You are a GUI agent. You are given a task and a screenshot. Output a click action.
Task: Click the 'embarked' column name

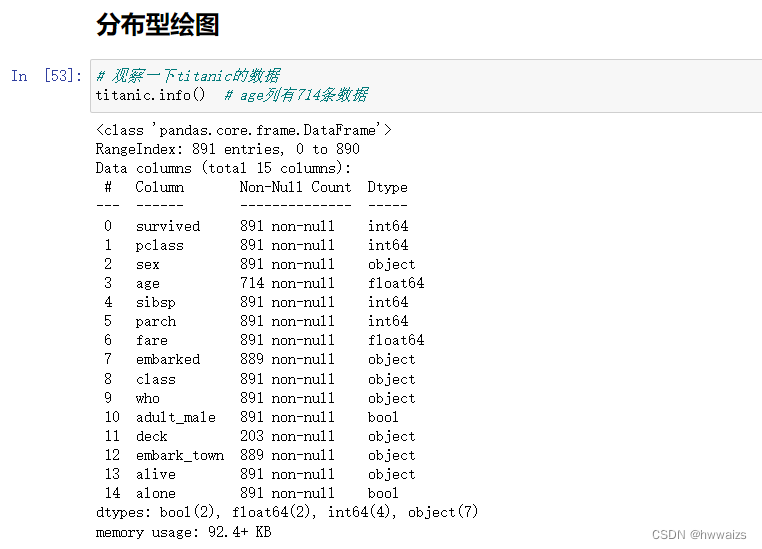click(168, 359)
